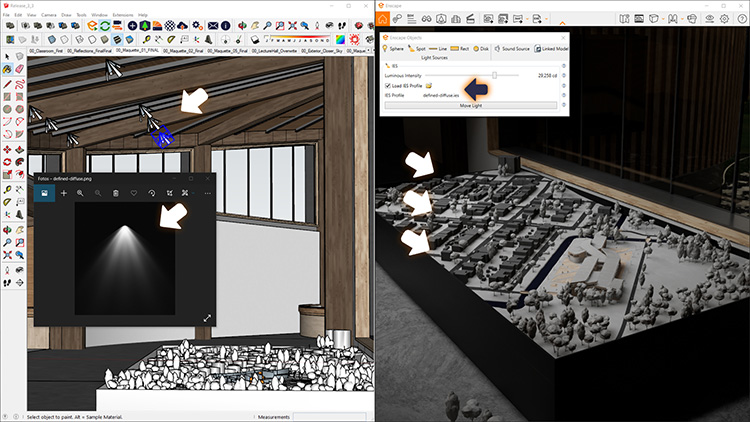
Task: Click the Measurements input field
Action: (x=329, y=417)
